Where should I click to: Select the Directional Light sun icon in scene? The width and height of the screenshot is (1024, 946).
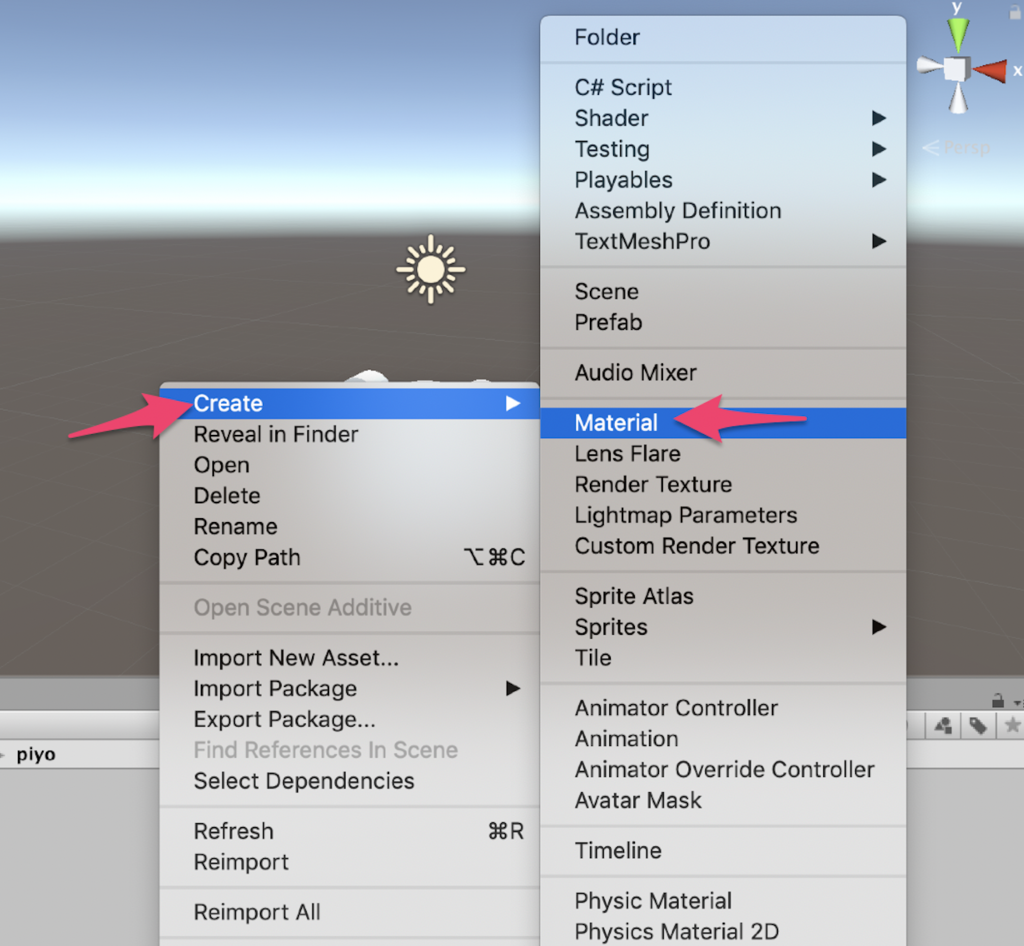point(430,269)
